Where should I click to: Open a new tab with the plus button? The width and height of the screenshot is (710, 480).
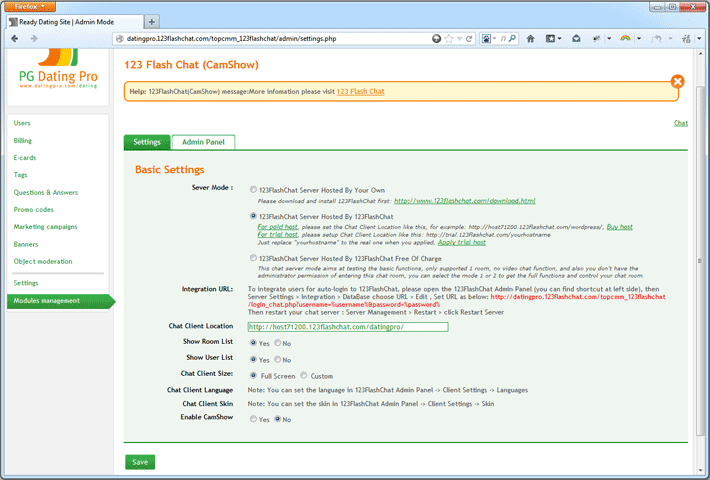point(152,21)
